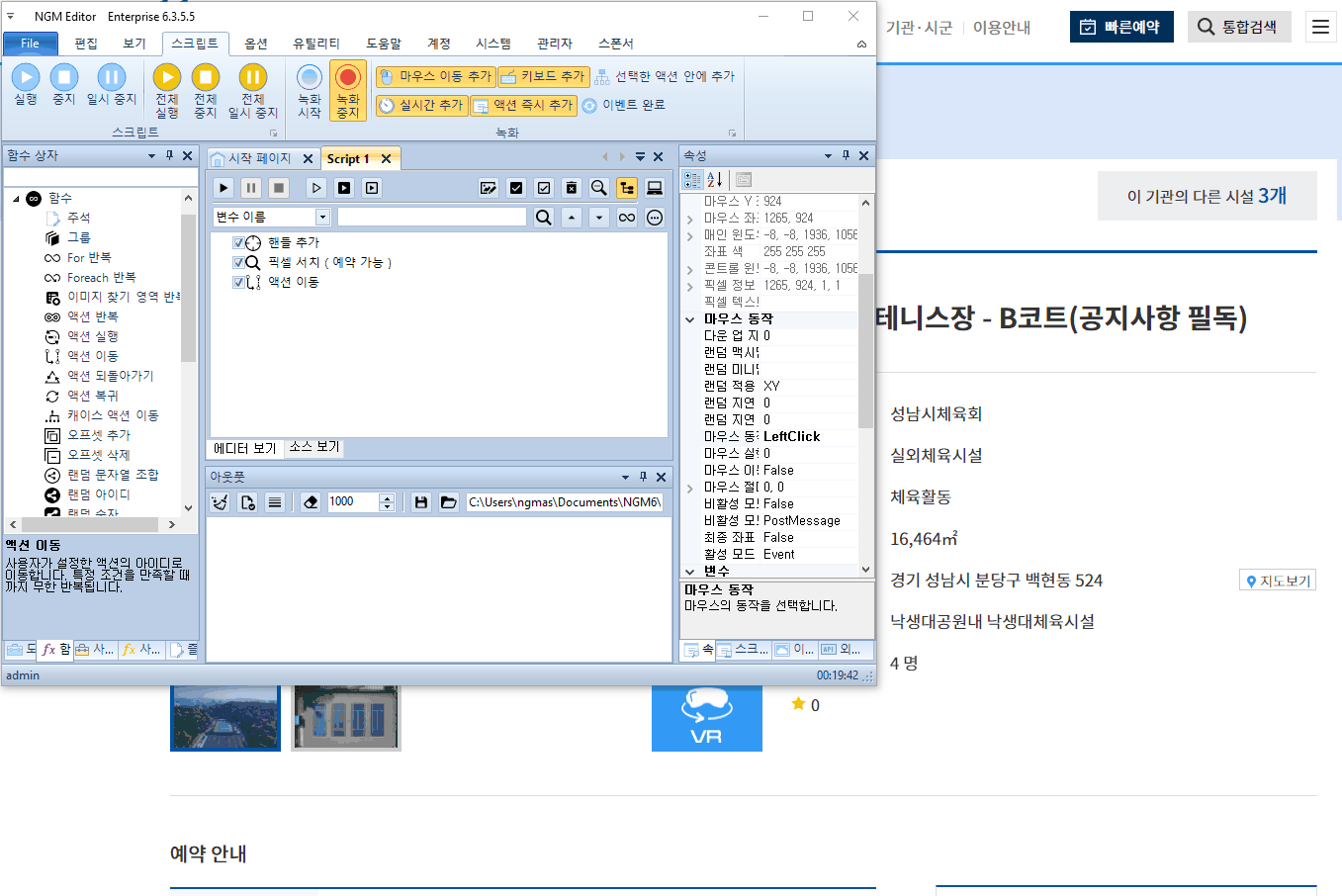Viewport: 1342px width, 896px height.
Task: Uncheck the 액션 이동 action checkbox in script
Action: tap(238, 282)
